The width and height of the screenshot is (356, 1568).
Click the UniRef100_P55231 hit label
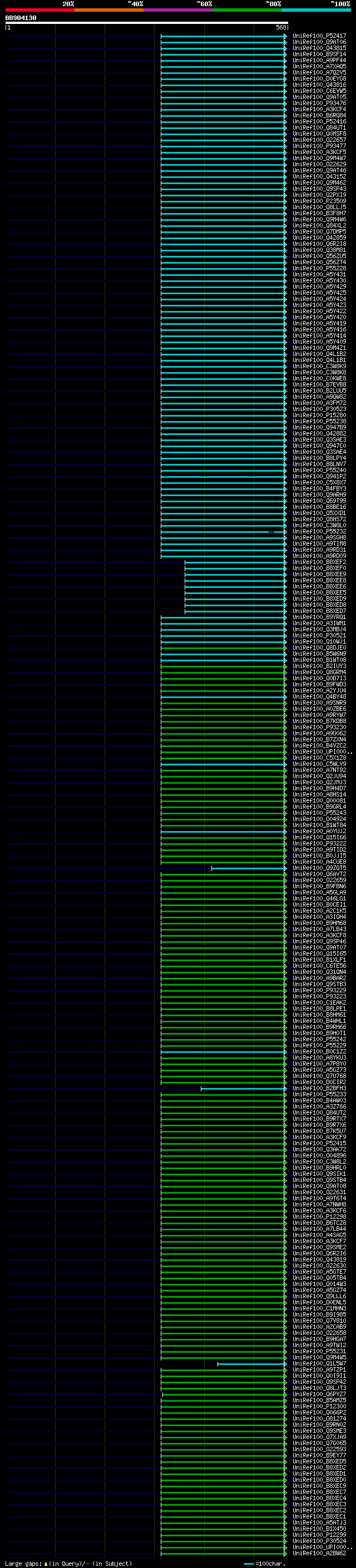click(319, 1351)
